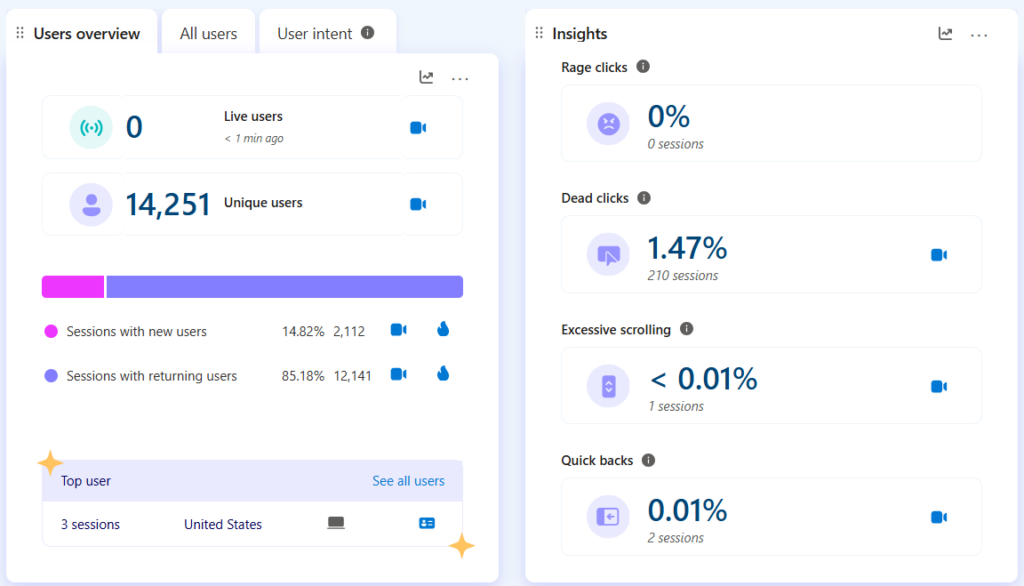This screenshot has width=1024, height=586.
Task: Open recordings for Unique users
Action: [x=418, y=204]
